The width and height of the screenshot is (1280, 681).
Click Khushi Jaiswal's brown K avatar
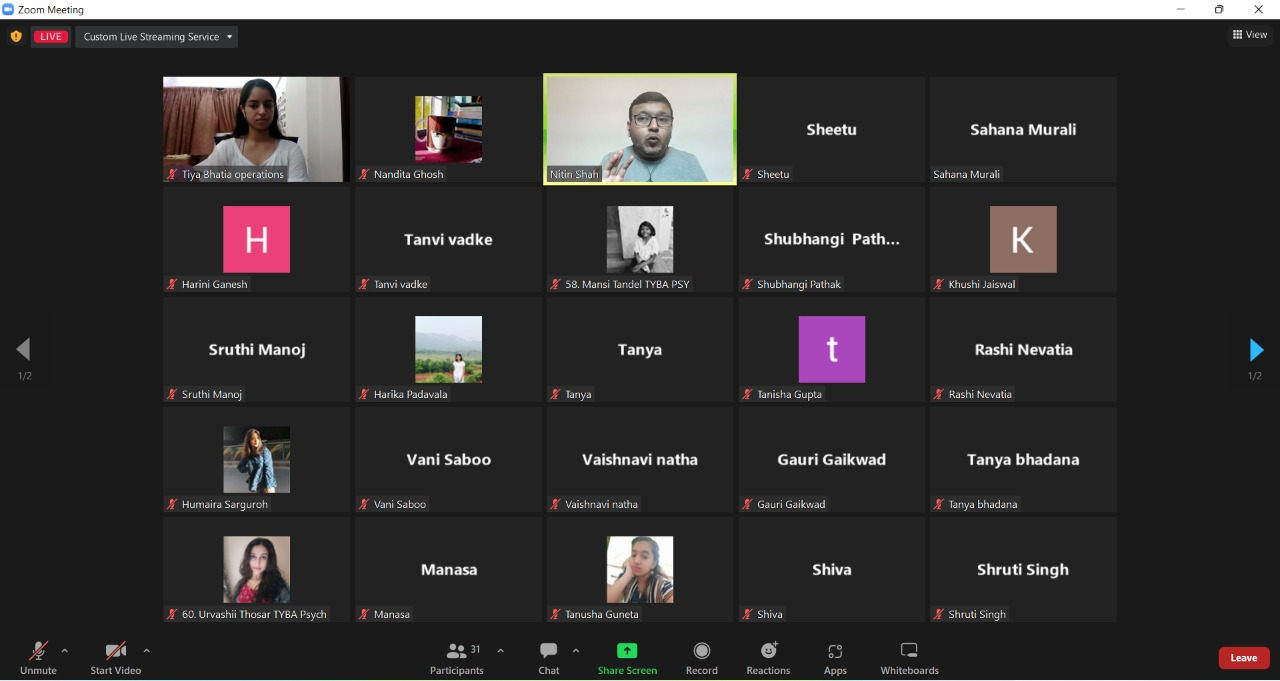click(1023, 240)
